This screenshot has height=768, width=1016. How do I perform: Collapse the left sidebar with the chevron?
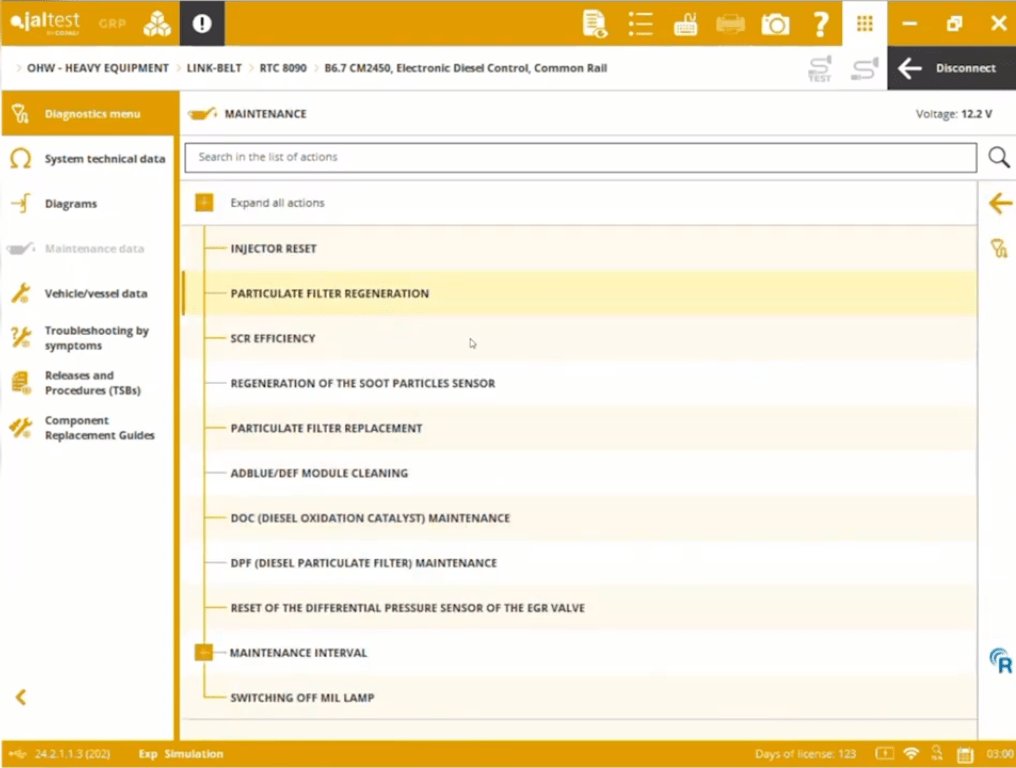pyautogui.click(x=20, y=697)
